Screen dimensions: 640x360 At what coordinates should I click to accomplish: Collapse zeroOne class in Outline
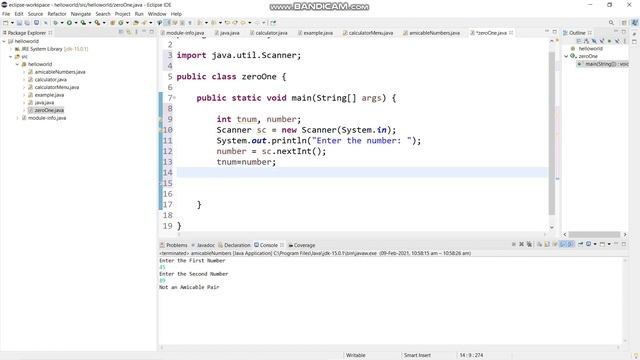(x=566, y=56)
